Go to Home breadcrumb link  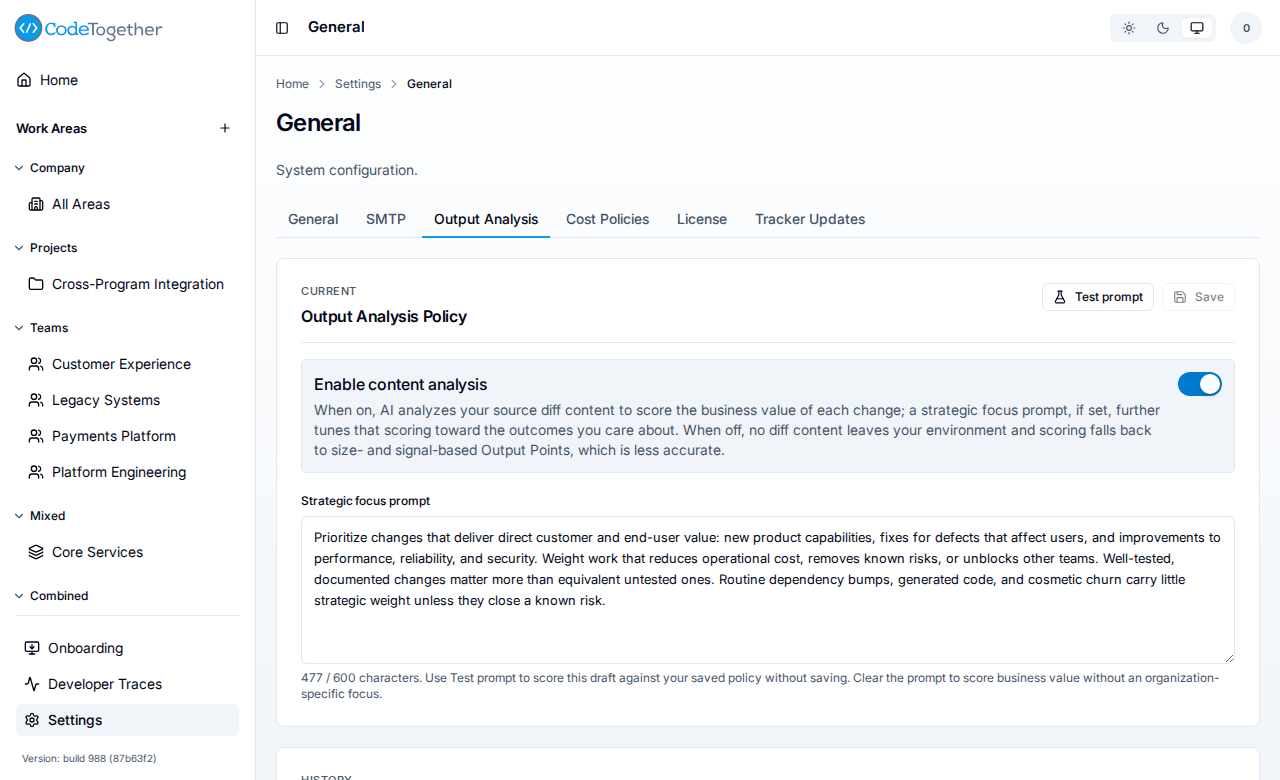tap(292, 84)
